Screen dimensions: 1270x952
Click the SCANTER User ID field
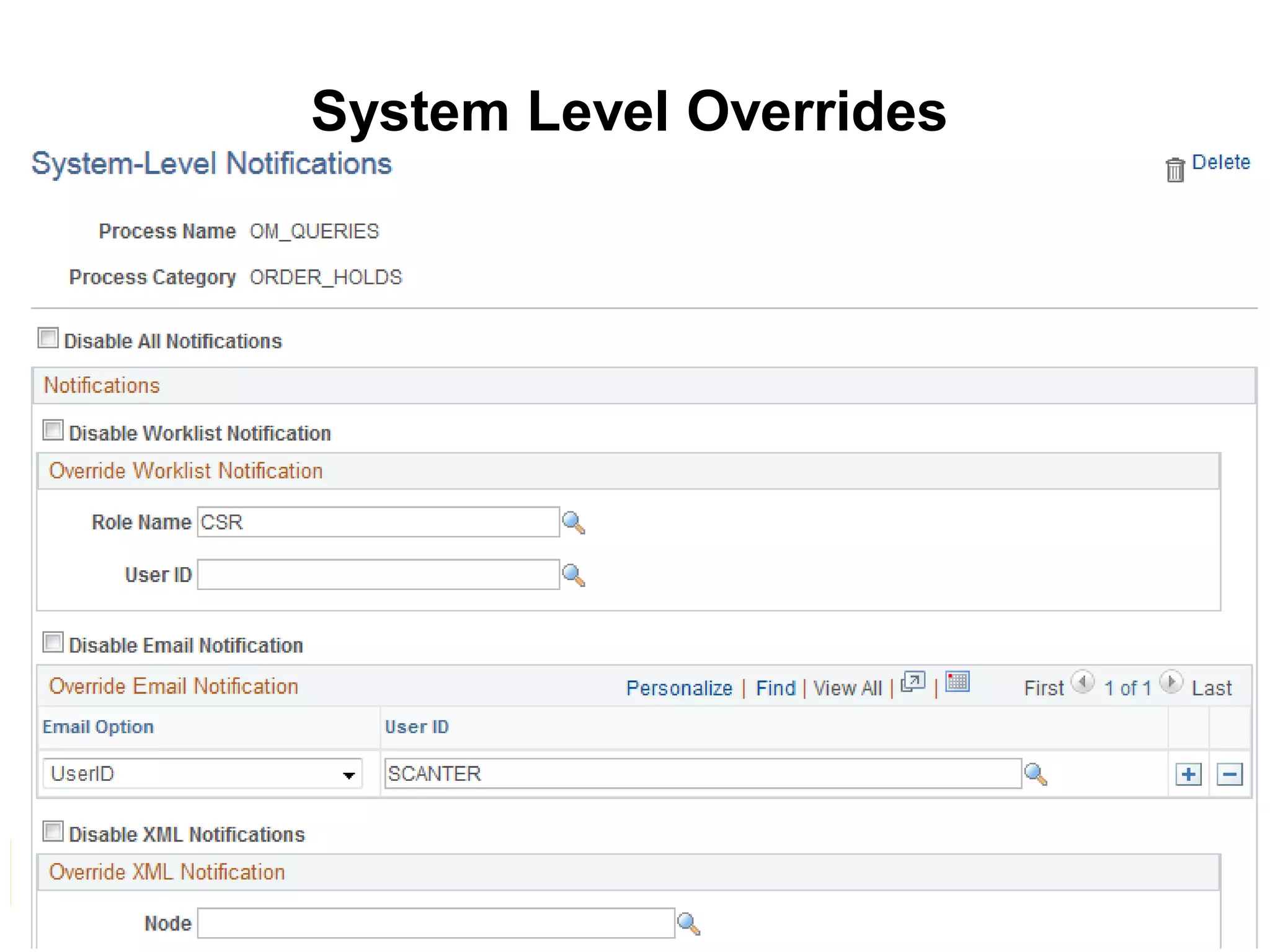[703, 773]
